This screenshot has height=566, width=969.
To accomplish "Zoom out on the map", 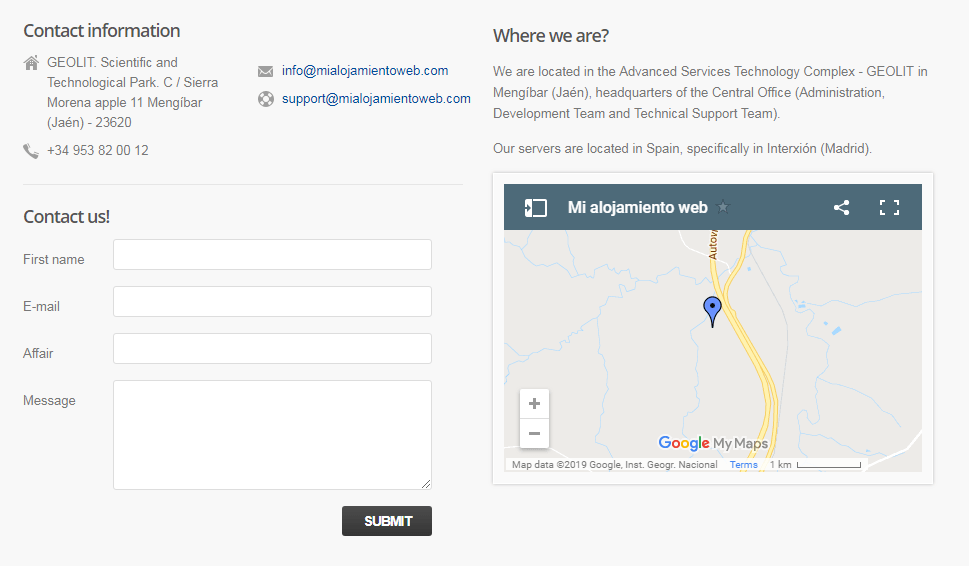I will pyautogui.click(x=535, y=433).
